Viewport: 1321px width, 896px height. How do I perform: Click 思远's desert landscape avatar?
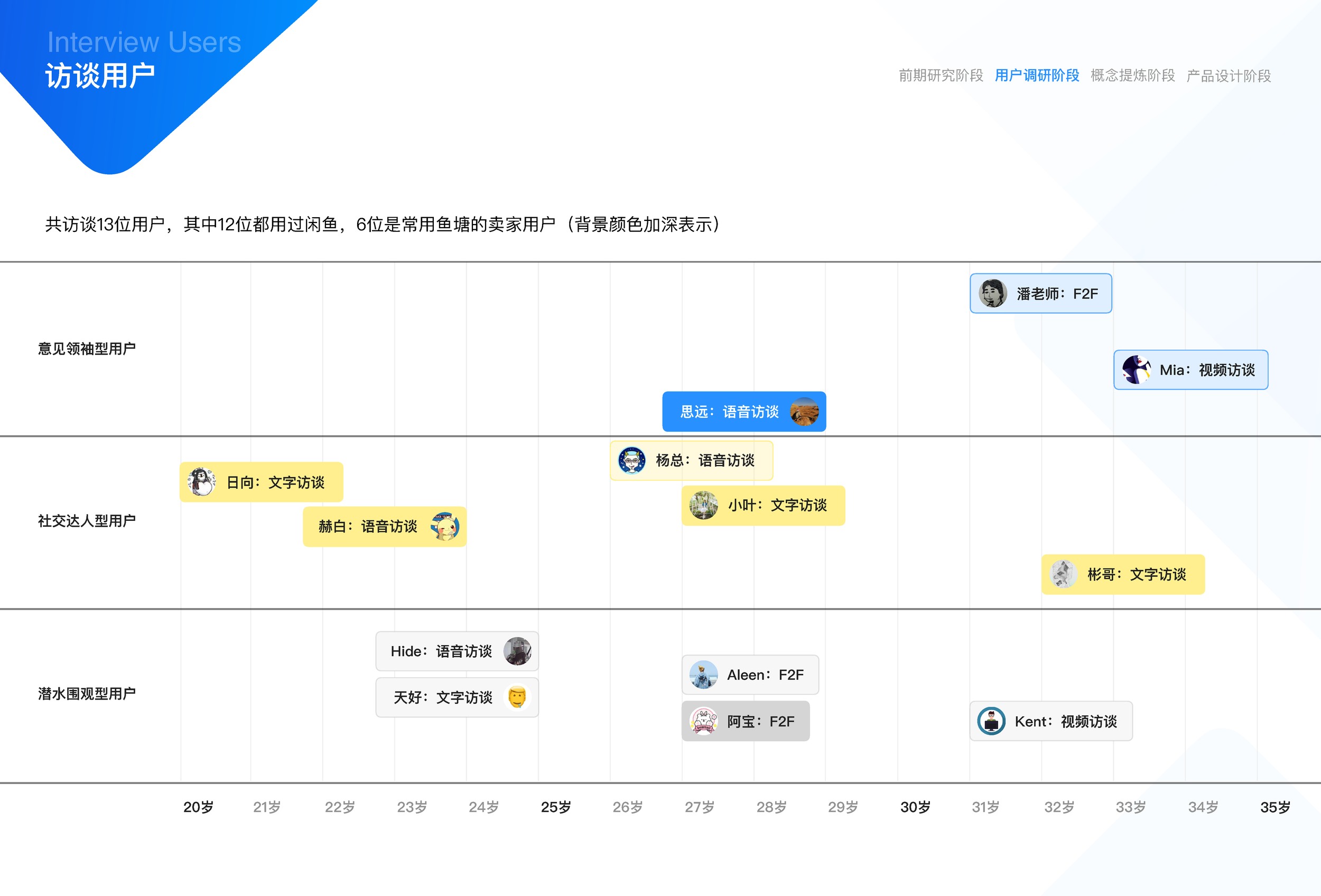(804, 412)
